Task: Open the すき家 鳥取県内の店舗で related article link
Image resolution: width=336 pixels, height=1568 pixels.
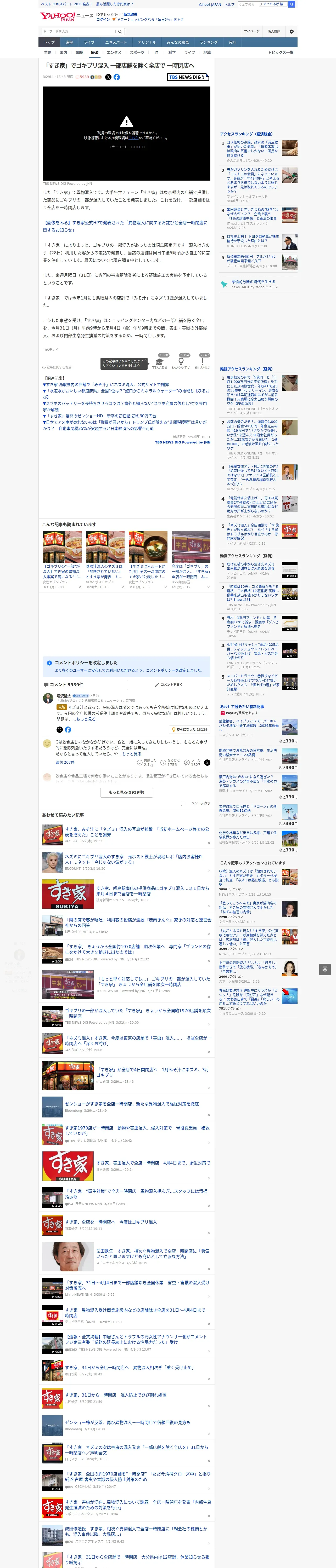Action: point(105,385)
